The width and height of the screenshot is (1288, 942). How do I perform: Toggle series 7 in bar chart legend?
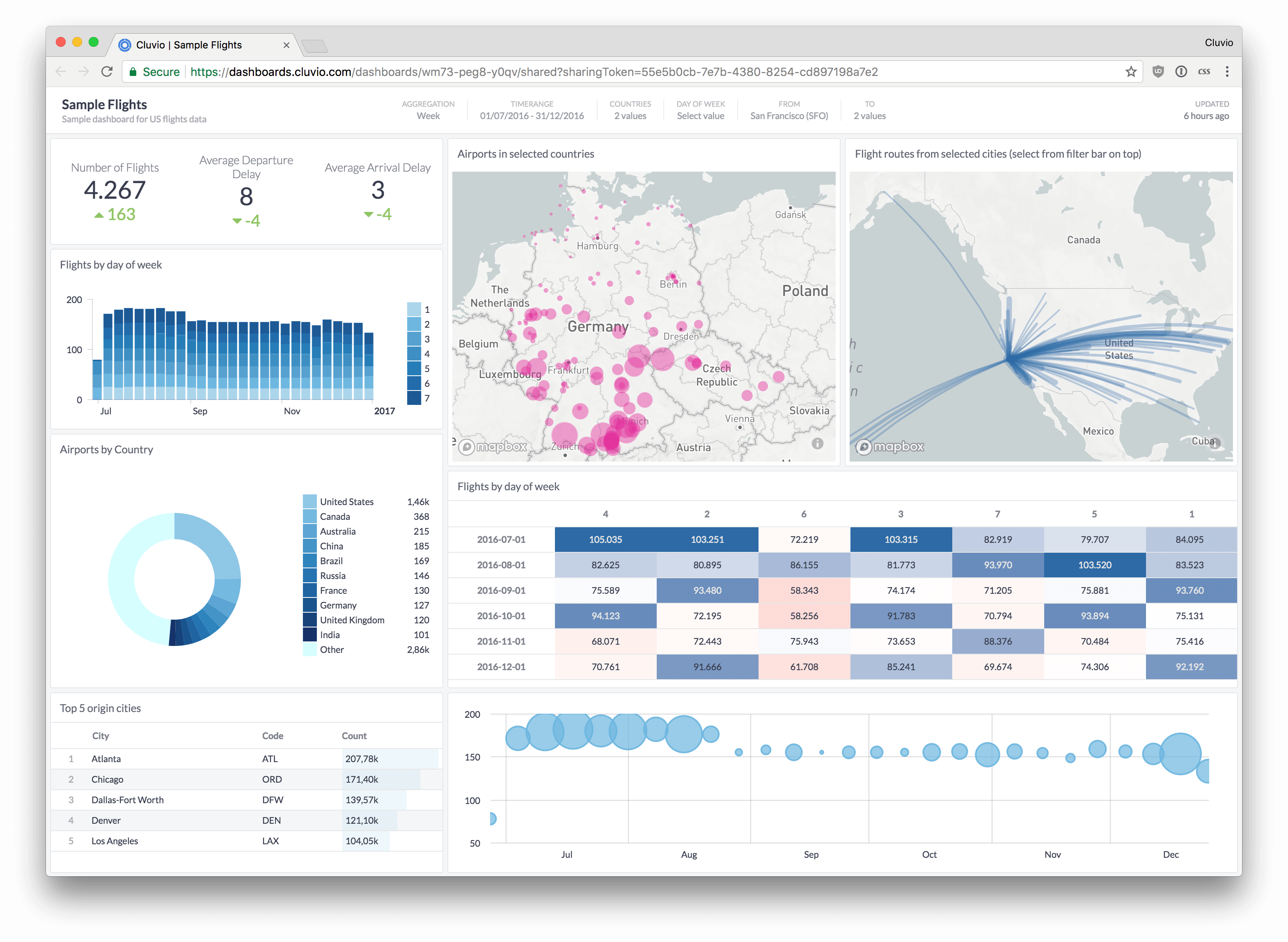point(414,398)
